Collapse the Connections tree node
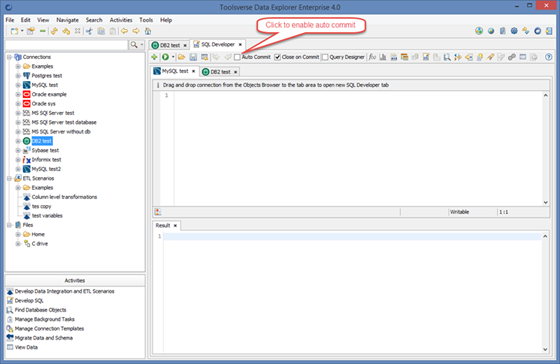Viewport: 560px width, 364px height. tap(9, 57)
